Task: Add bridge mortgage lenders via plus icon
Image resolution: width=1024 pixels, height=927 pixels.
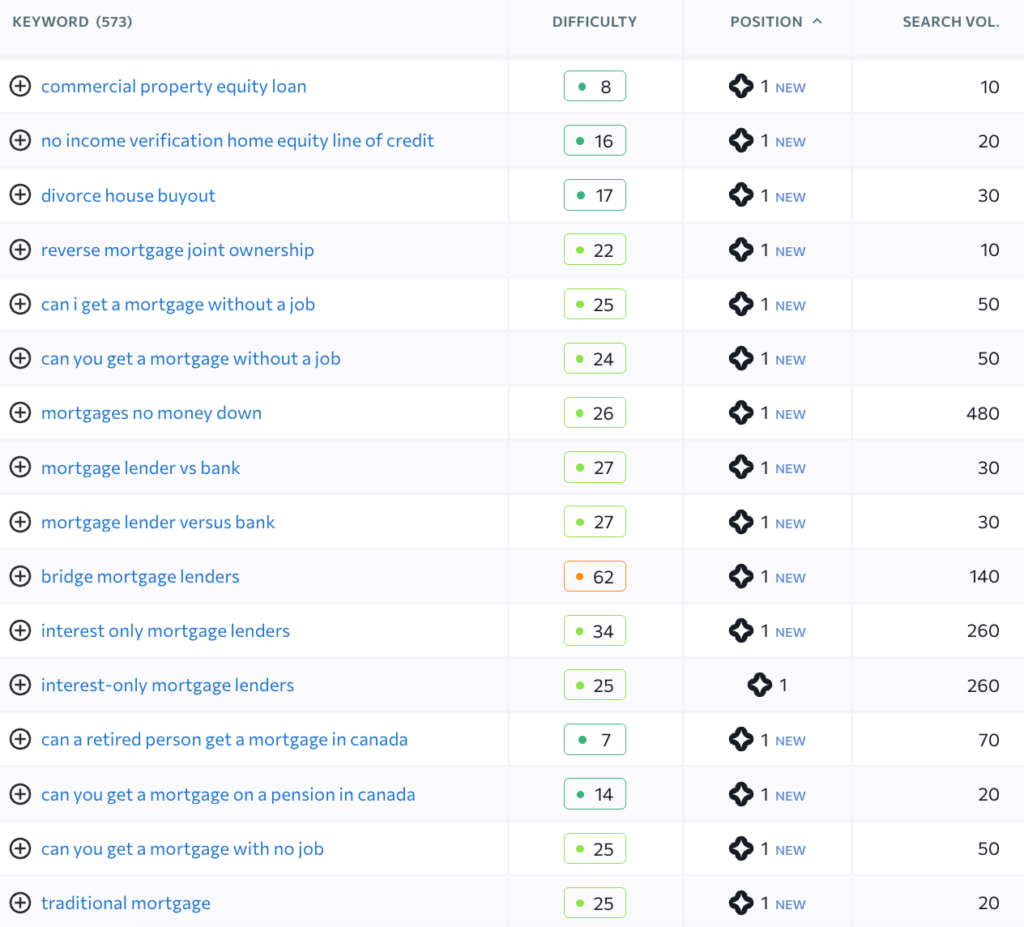Action: point(20,576)
